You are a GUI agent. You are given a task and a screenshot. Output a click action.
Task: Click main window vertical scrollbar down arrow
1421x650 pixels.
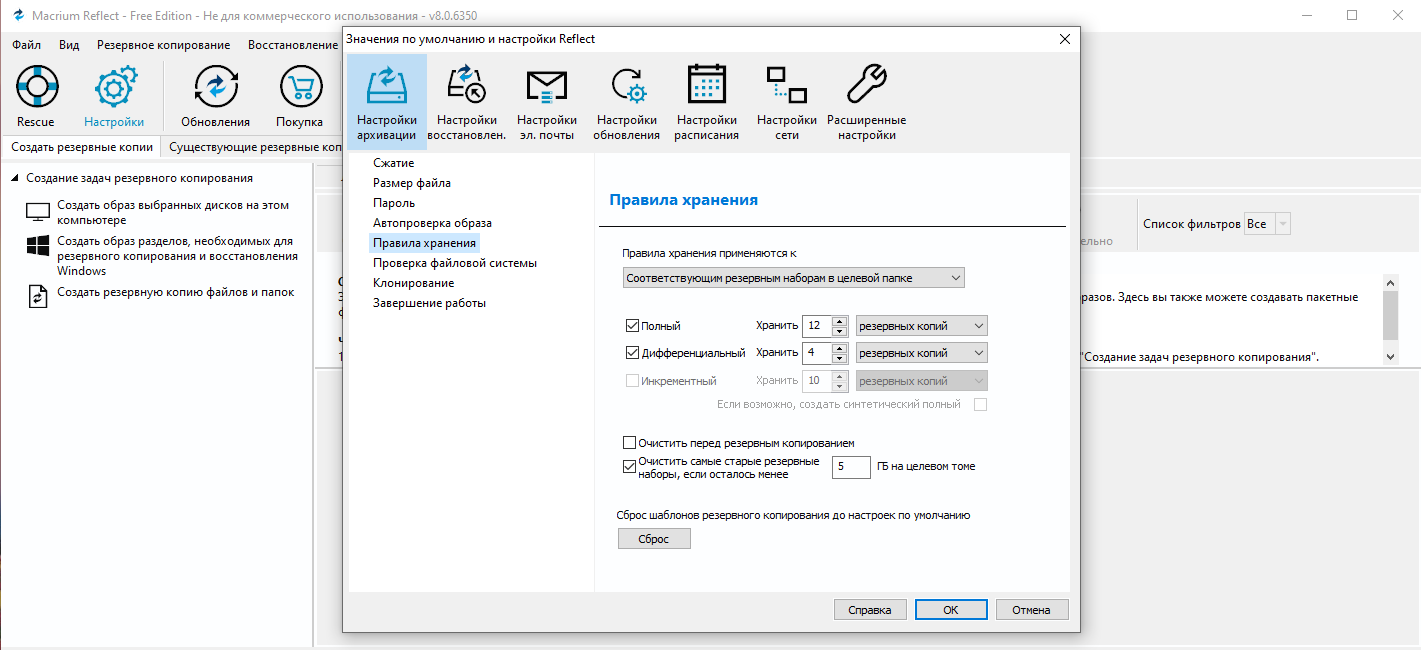[1391, 356]
